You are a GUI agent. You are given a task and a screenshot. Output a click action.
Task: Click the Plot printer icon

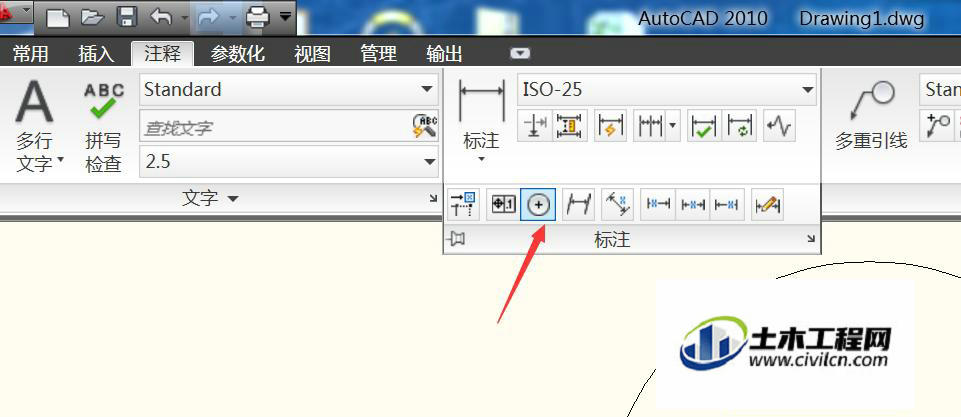[x=257, y=17]
